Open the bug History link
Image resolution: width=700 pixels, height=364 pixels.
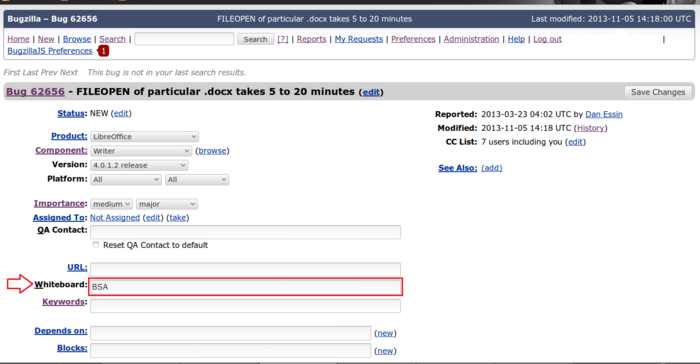tap(590, 128)
